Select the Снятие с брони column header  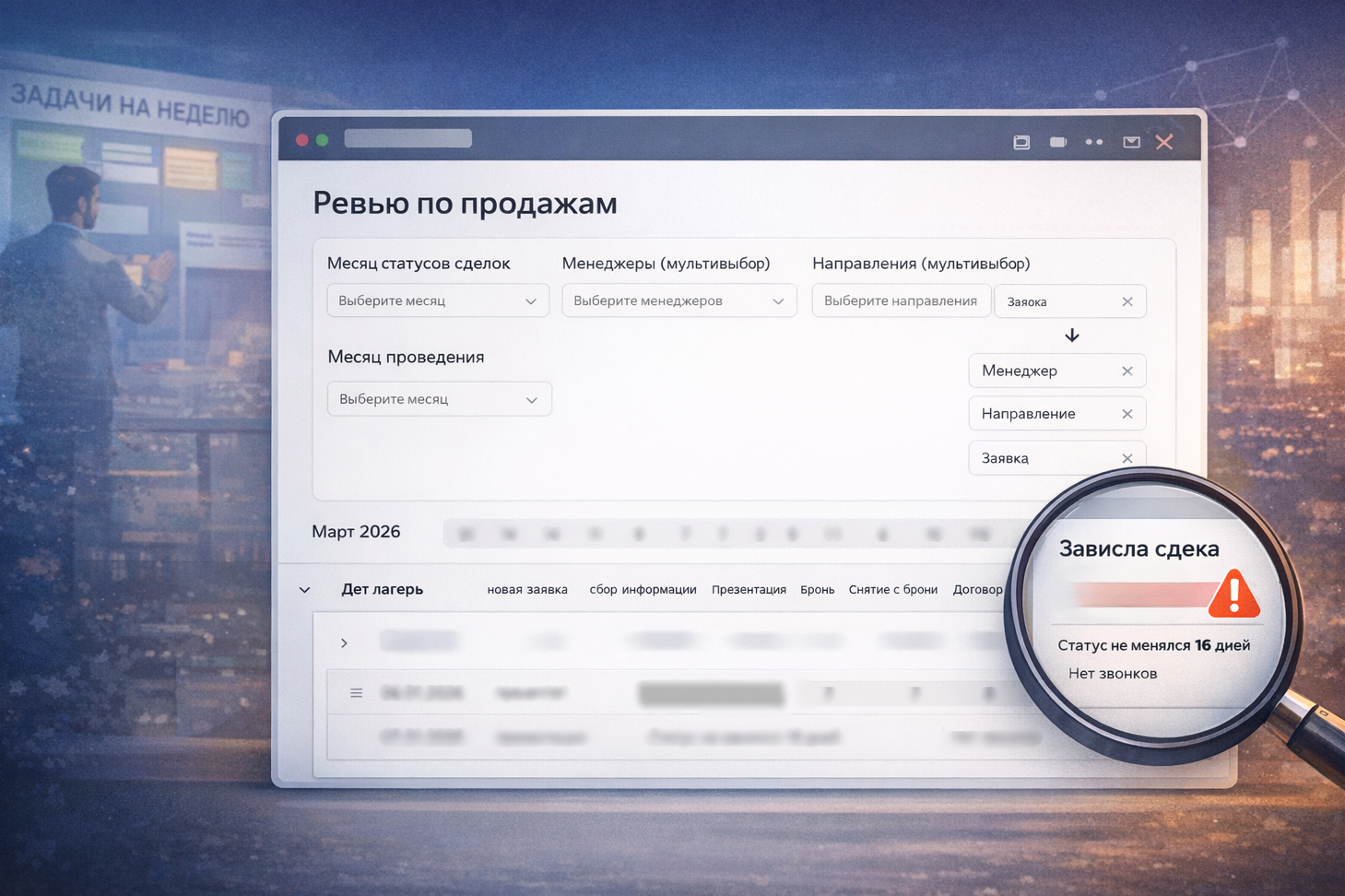pos(892,589)
